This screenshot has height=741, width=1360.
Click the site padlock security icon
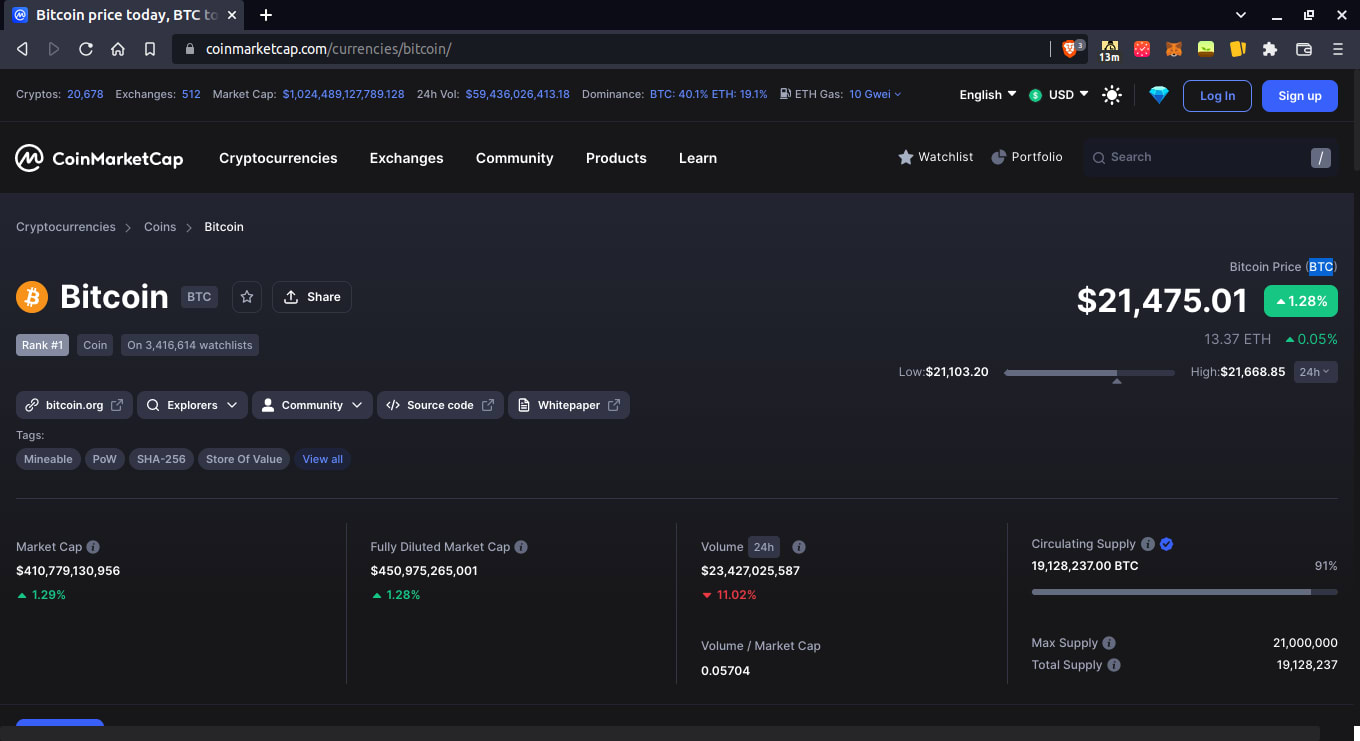click(189, 48)
